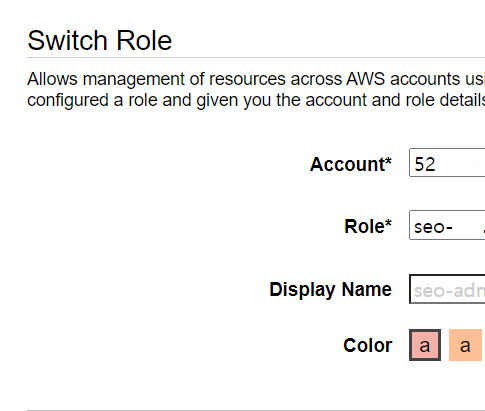The image size is (485, 411).
Task: Click the Display Name label
Action: coord(330,289)
